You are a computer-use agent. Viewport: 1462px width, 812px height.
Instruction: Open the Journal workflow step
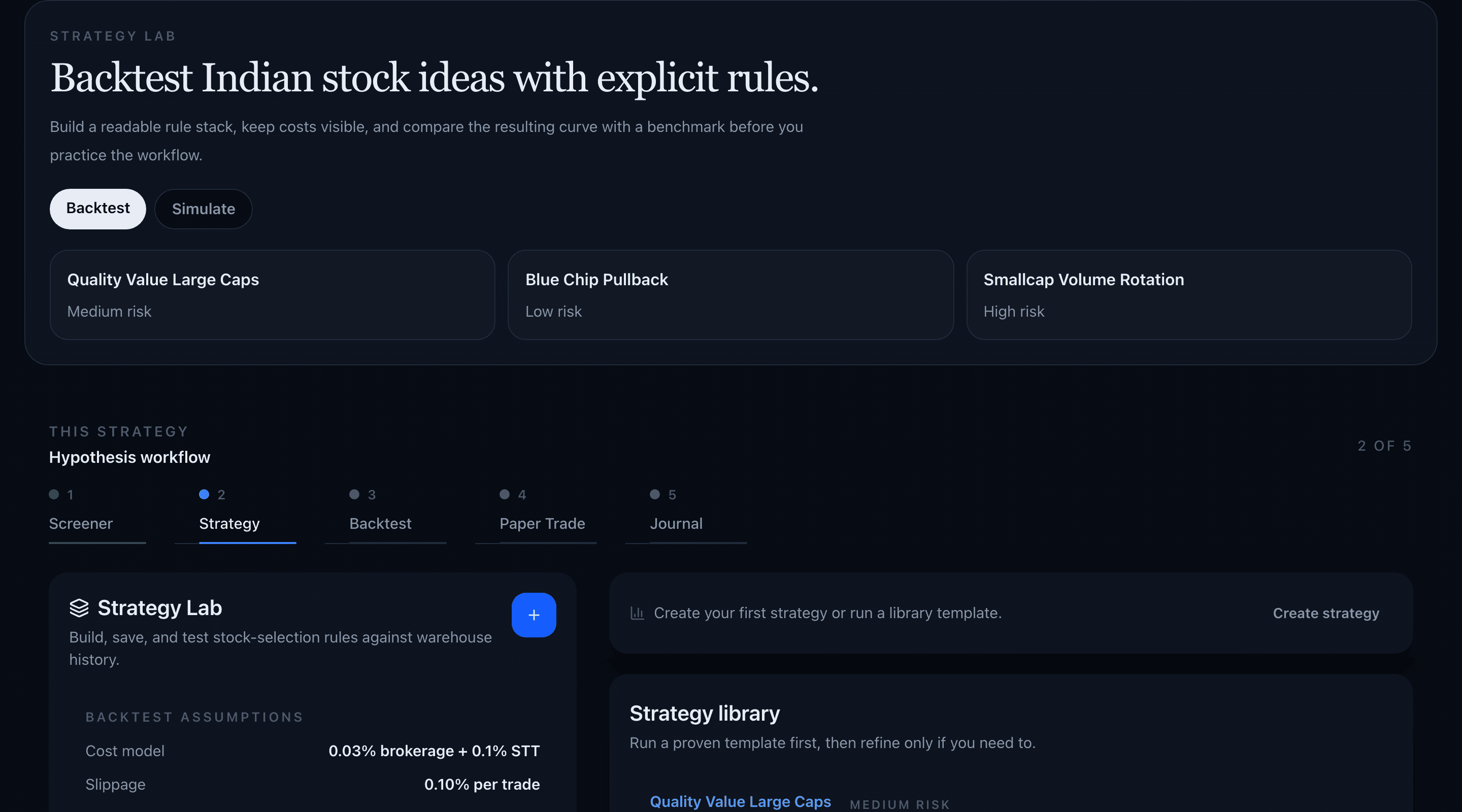[698, 514]
